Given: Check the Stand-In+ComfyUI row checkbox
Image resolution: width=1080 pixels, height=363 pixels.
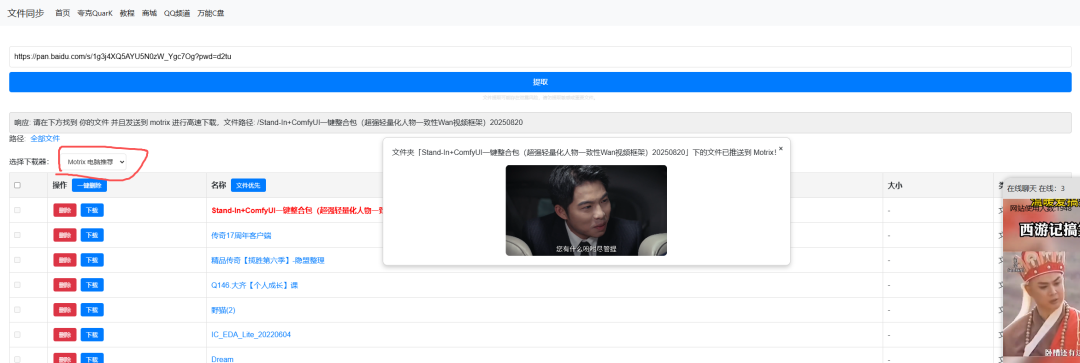Looking at the screenshot, I should (x=17, y=210).
